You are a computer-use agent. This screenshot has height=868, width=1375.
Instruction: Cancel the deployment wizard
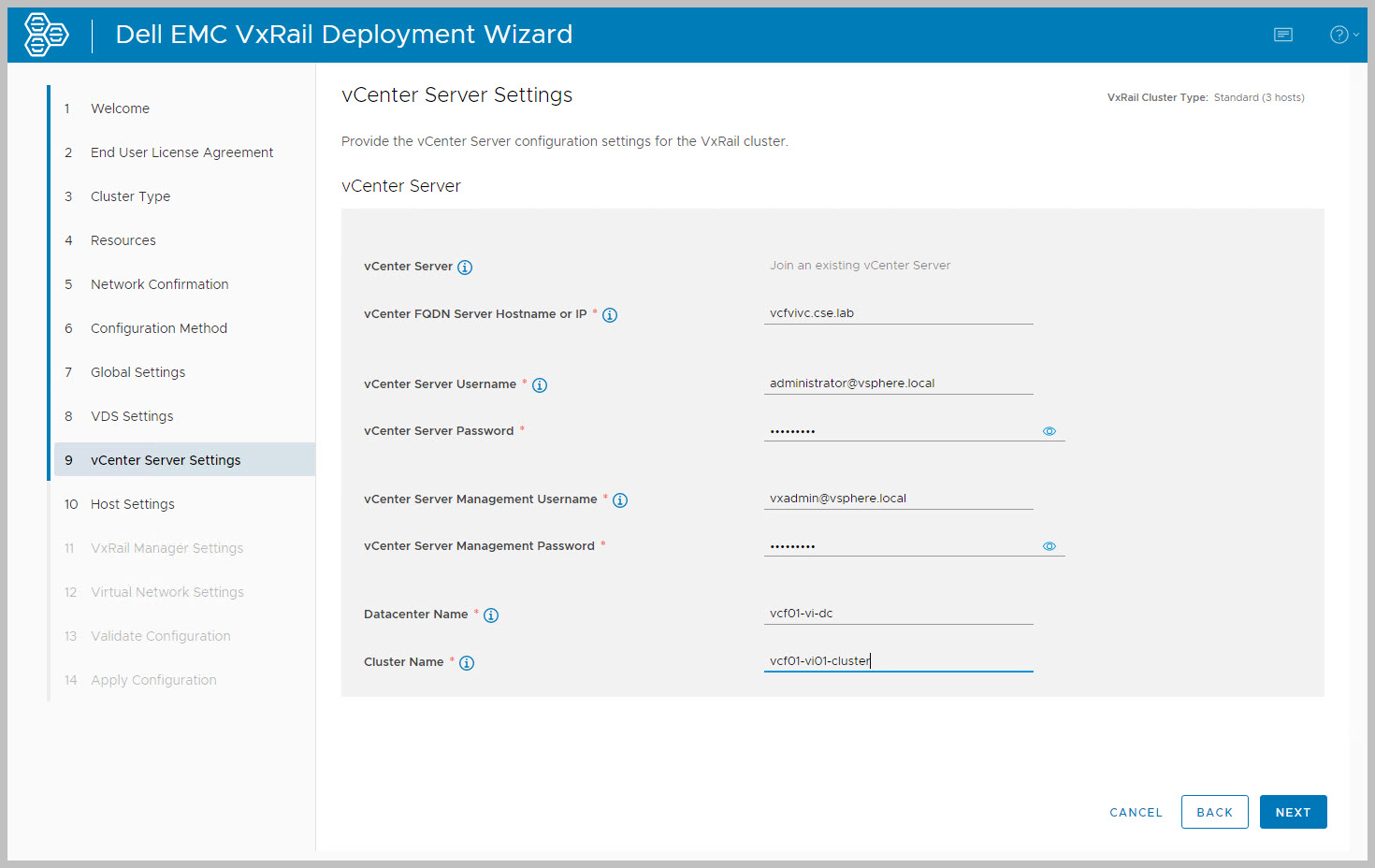click(x=1136, y=812)
